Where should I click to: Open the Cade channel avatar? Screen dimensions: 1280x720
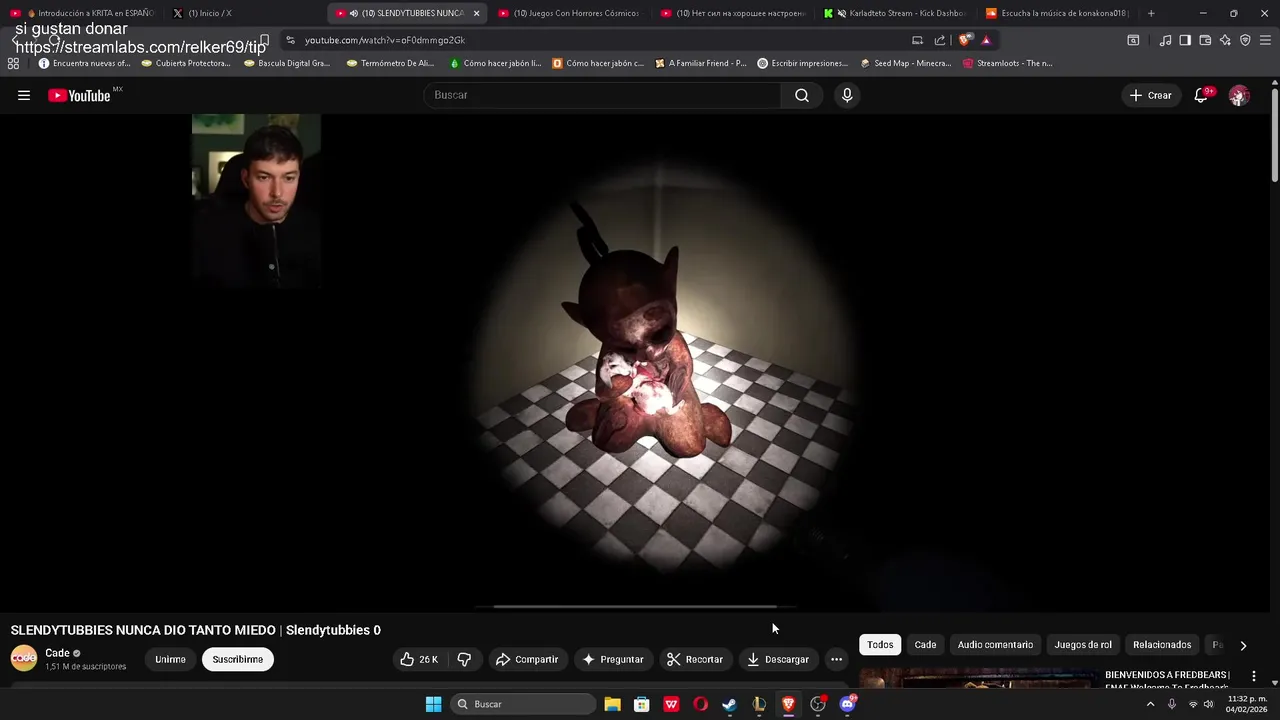coord(24,658)
